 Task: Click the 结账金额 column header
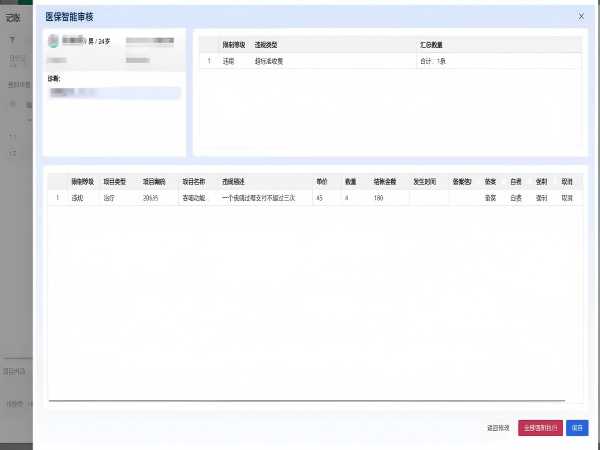click(x=386, y=183)
